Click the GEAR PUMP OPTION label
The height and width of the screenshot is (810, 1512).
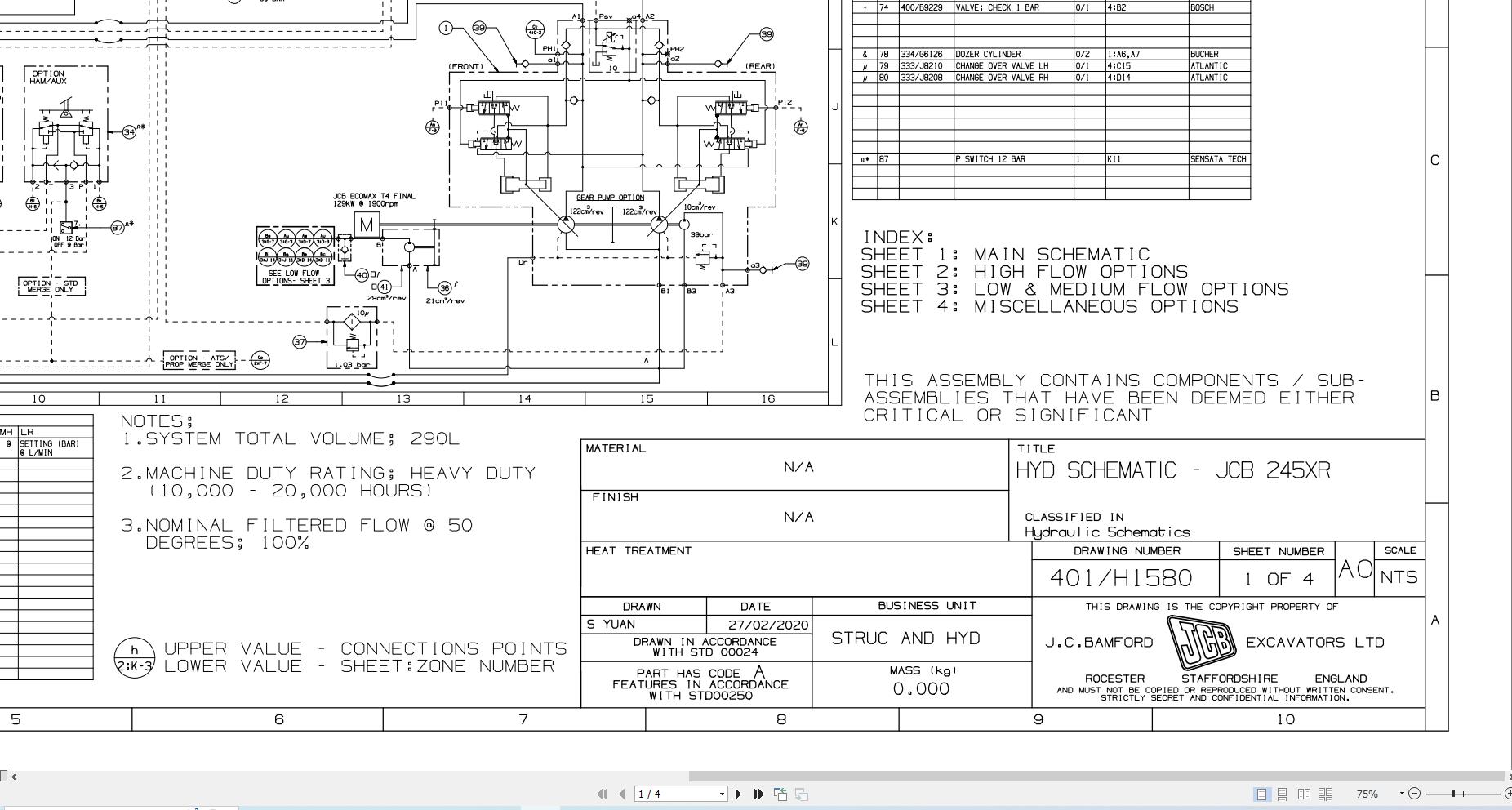(610, 198)
